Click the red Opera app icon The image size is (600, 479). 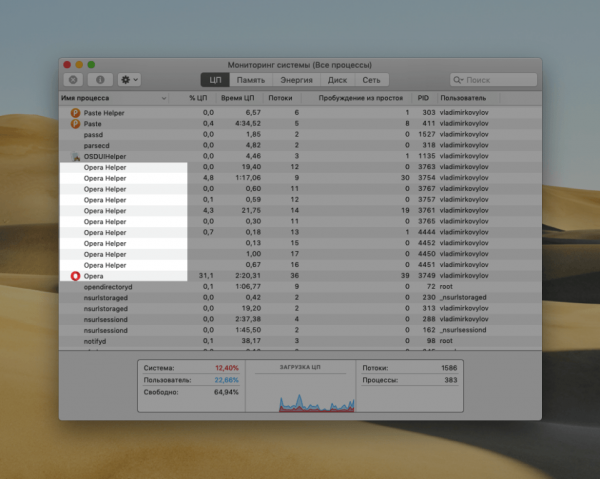coord(75,276)
